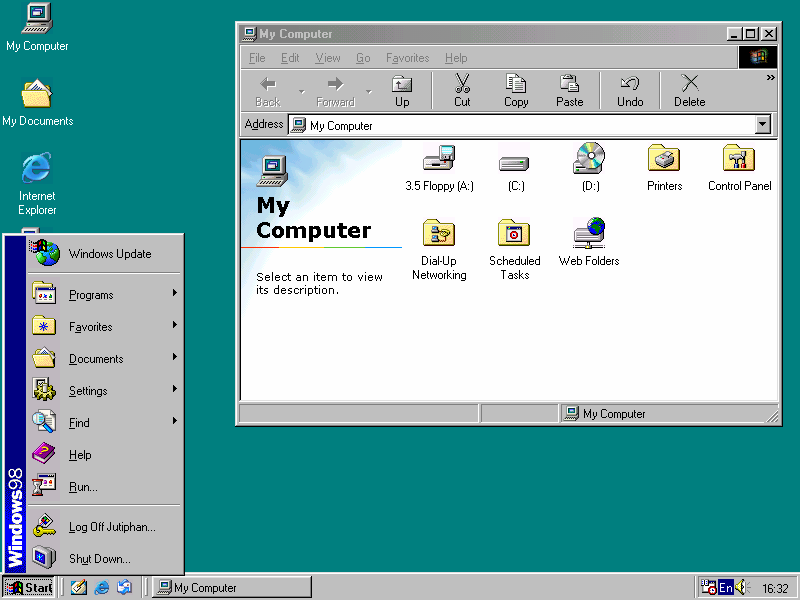Open the Go menu

[363, 58]
